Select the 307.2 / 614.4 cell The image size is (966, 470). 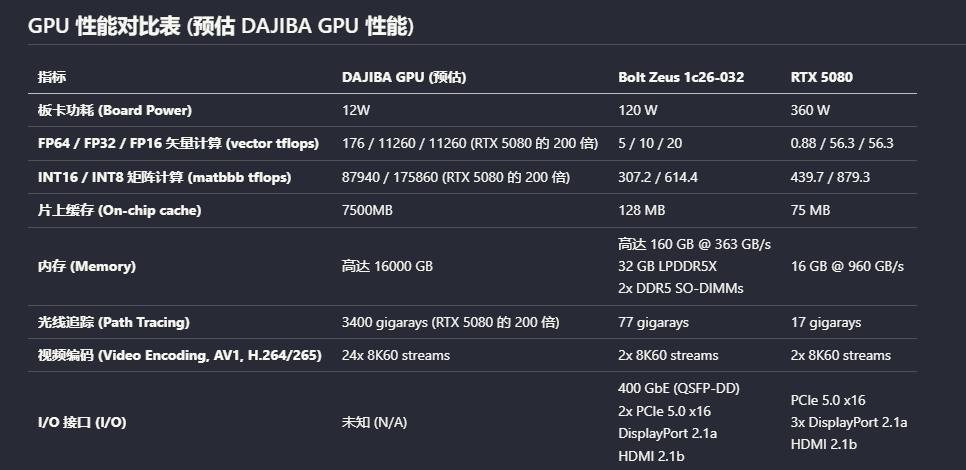pos(658,177)
